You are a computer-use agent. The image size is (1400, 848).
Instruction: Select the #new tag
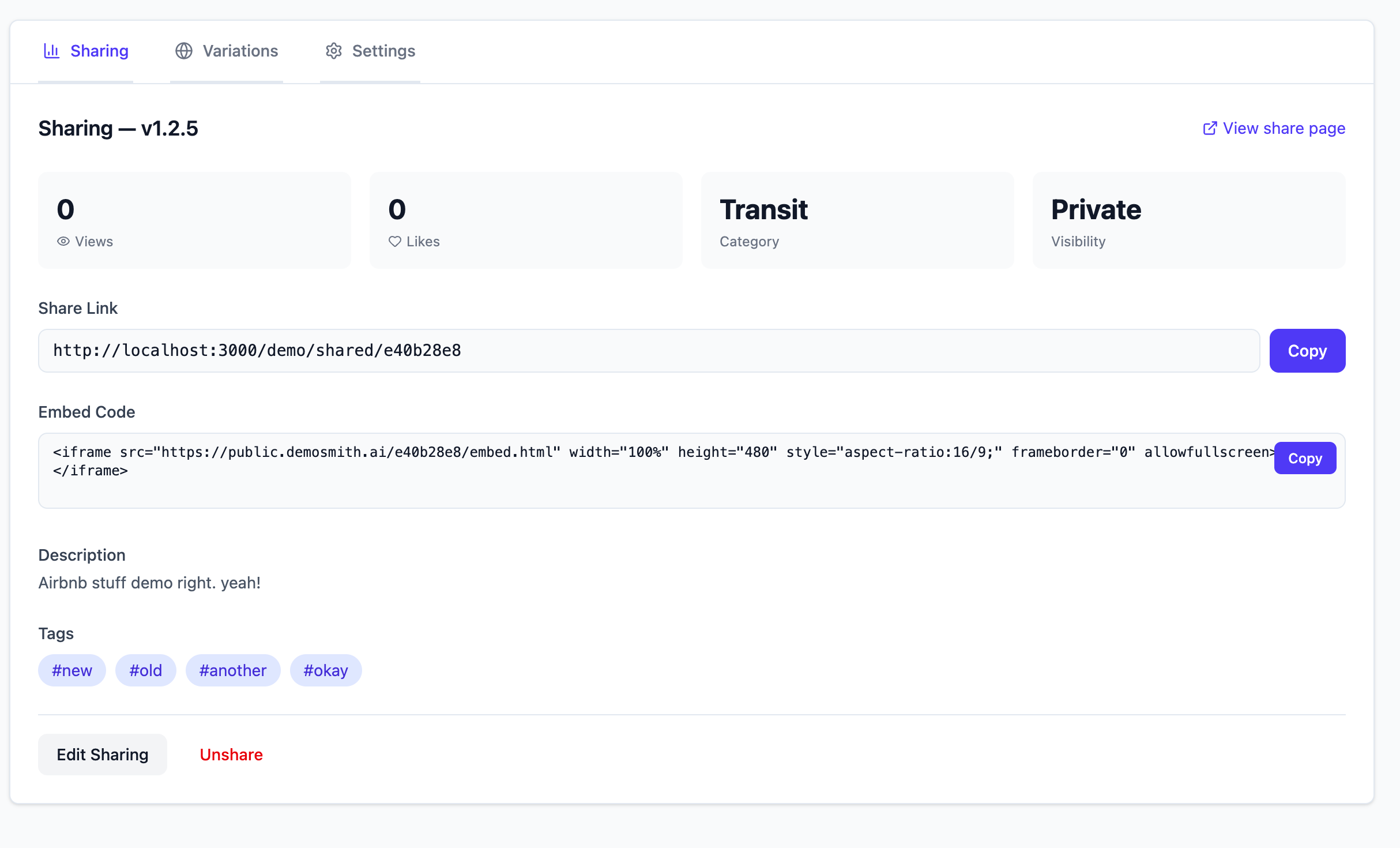[x=71, y=670]
